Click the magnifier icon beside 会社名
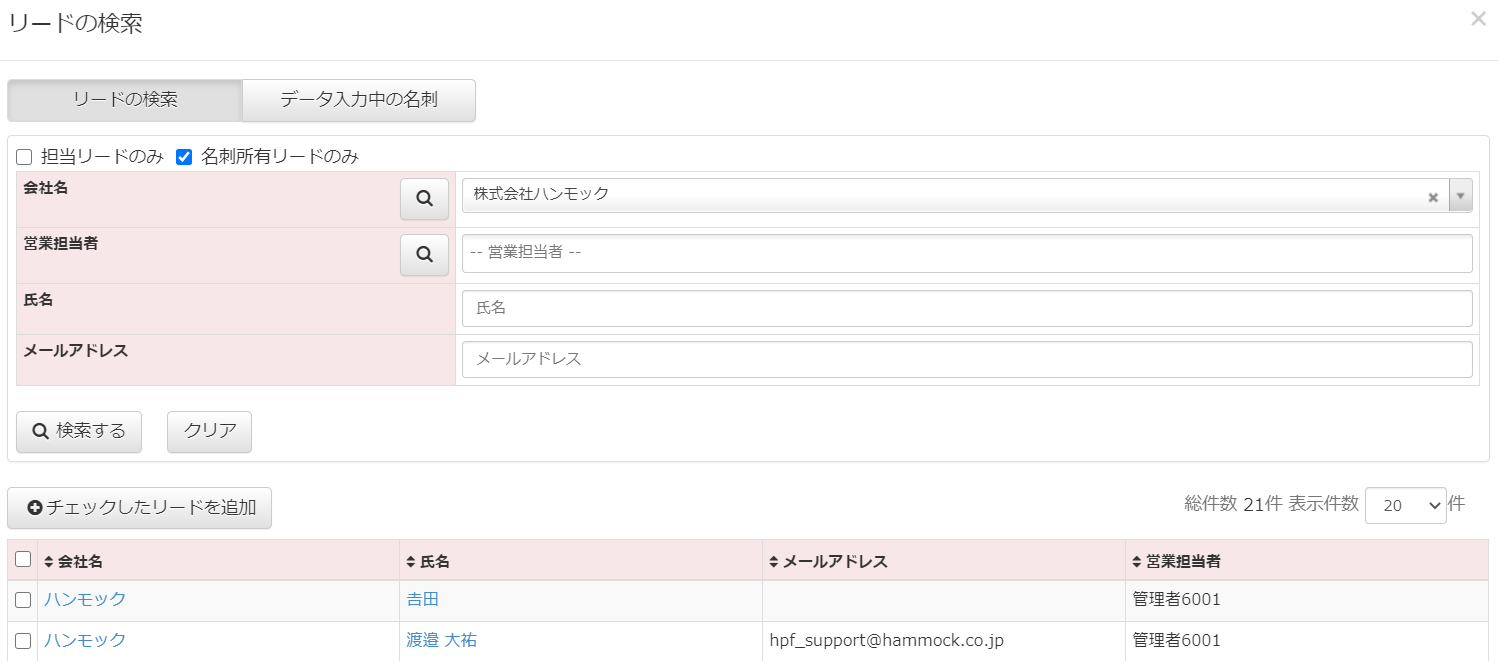 click(424, 199)
